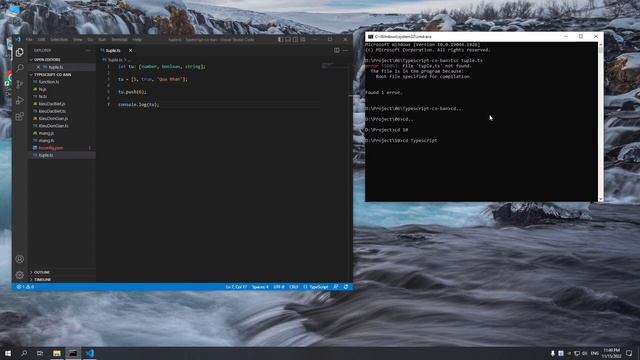
Task: Open the Accounts icon in VS Code
Action: click(x=20, y=259)
